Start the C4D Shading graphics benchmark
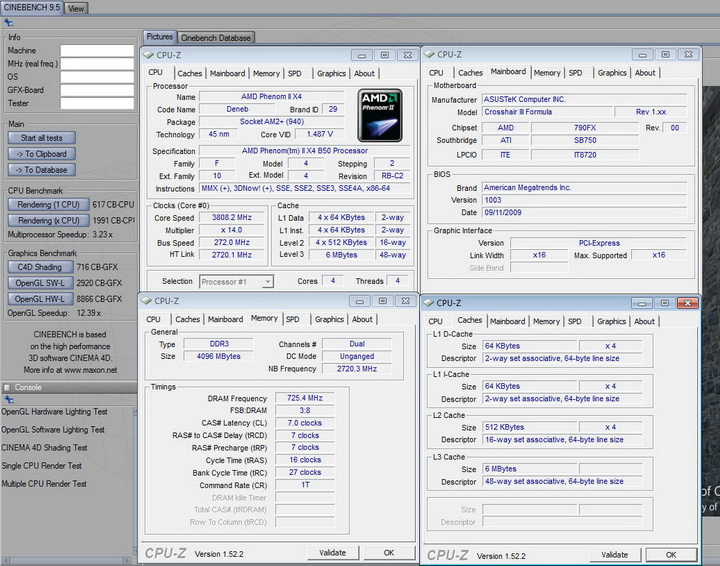Screen dimensions: 720x566 click(41, 267)
